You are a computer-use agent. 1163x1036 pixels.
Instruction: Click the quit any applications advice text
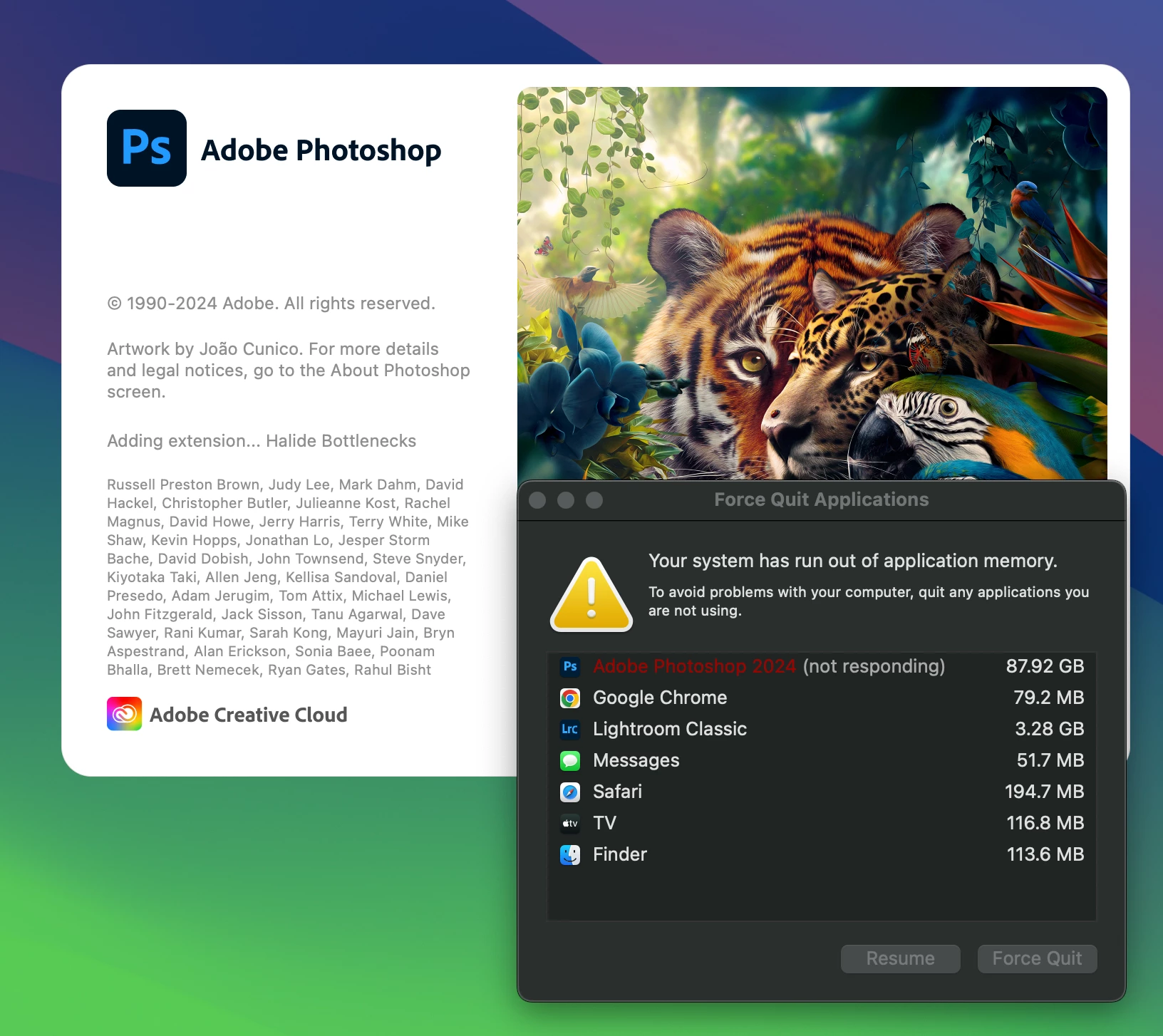[869, 601]
